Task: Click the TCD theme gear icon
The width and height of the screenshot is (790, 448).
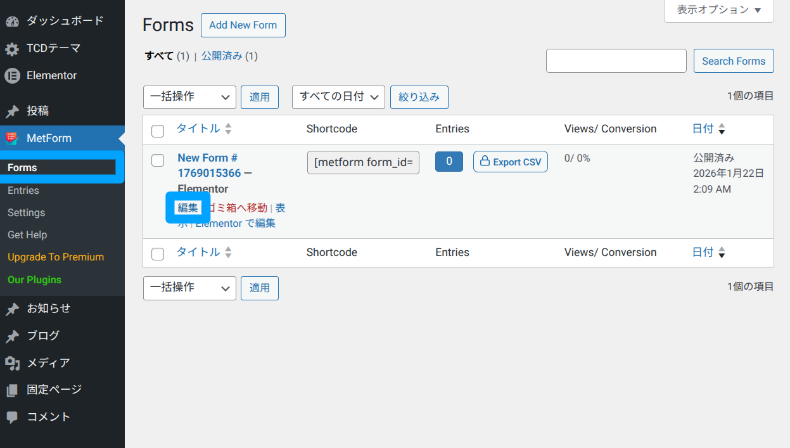Action: pos(12,48)
